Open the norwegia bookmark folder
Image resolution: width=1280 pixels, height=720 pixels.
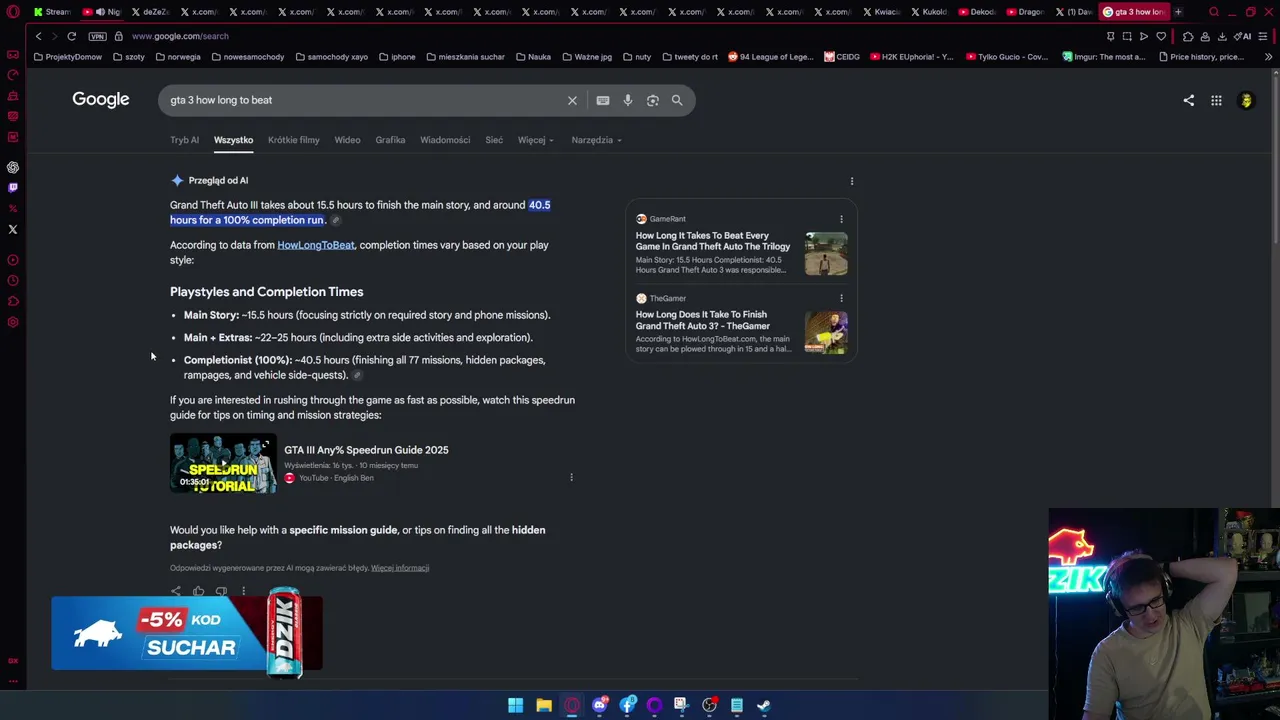[x=177, y=57]
